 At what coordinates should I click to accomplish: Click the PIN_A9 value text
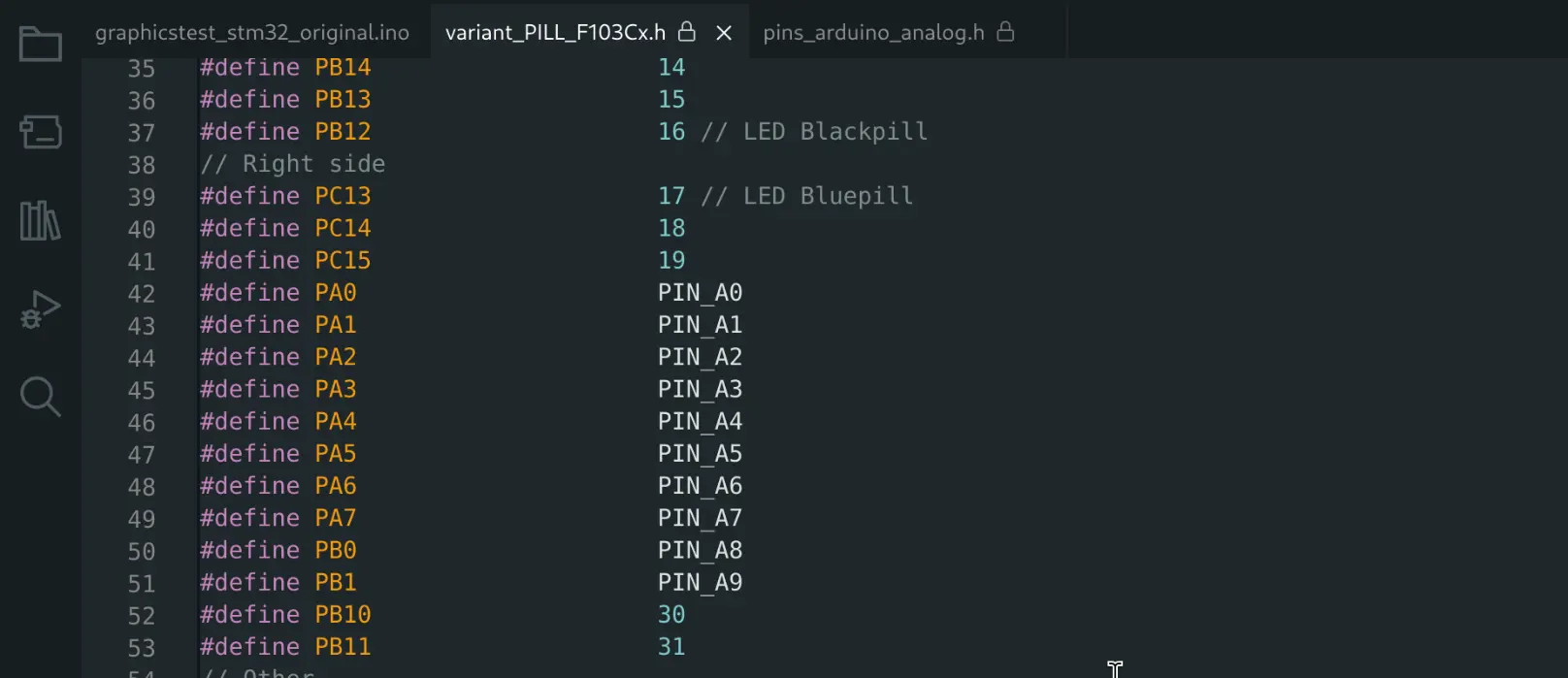pyautogui.click(x=700, y=583)
